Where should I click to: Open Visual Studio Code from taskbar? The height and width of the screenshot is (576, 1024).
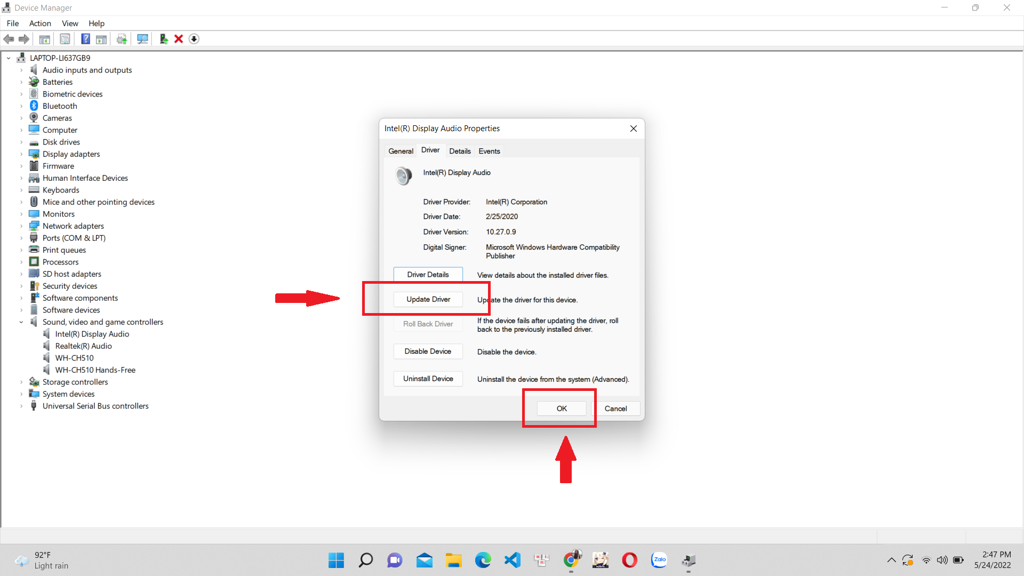click(x=512, y=560)
